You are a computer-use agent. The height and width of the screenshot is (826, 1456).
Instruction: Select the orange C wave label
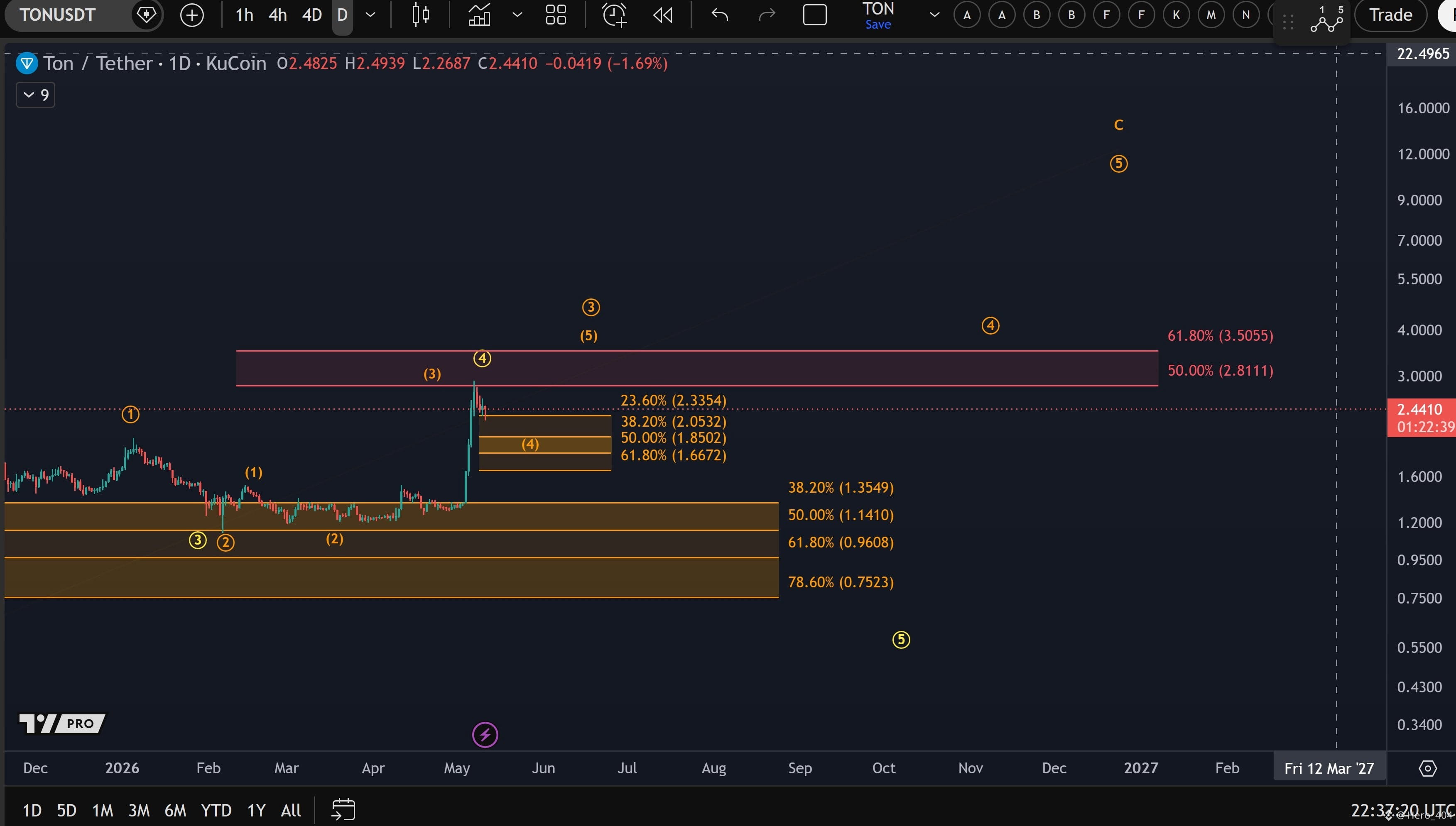pos(1118,125)
